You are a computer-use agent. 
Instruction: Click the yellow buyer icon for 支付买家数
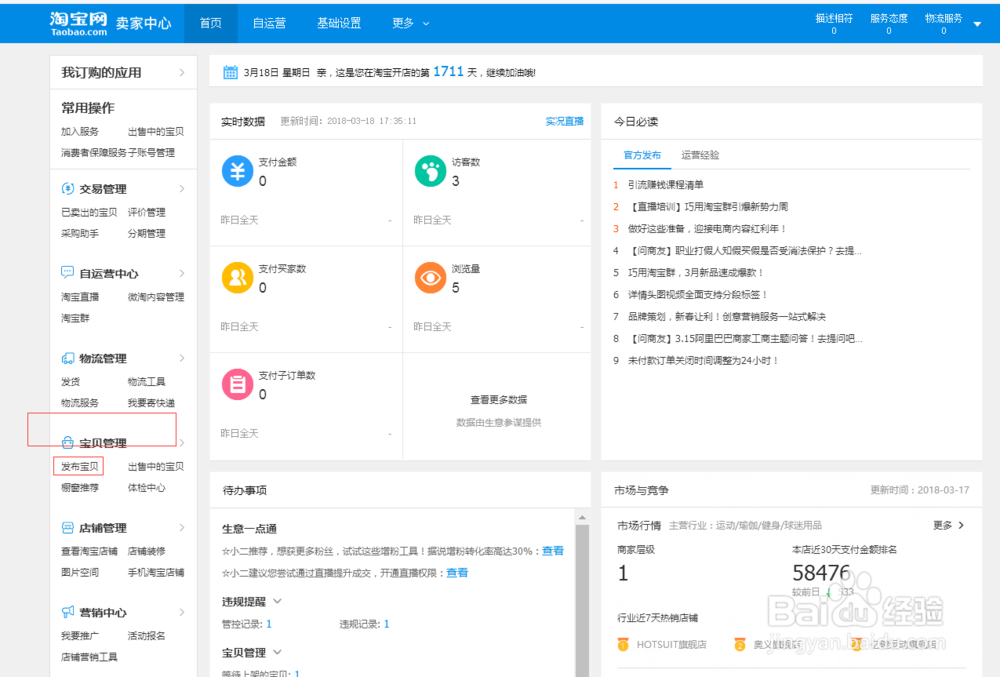point(237,278)
